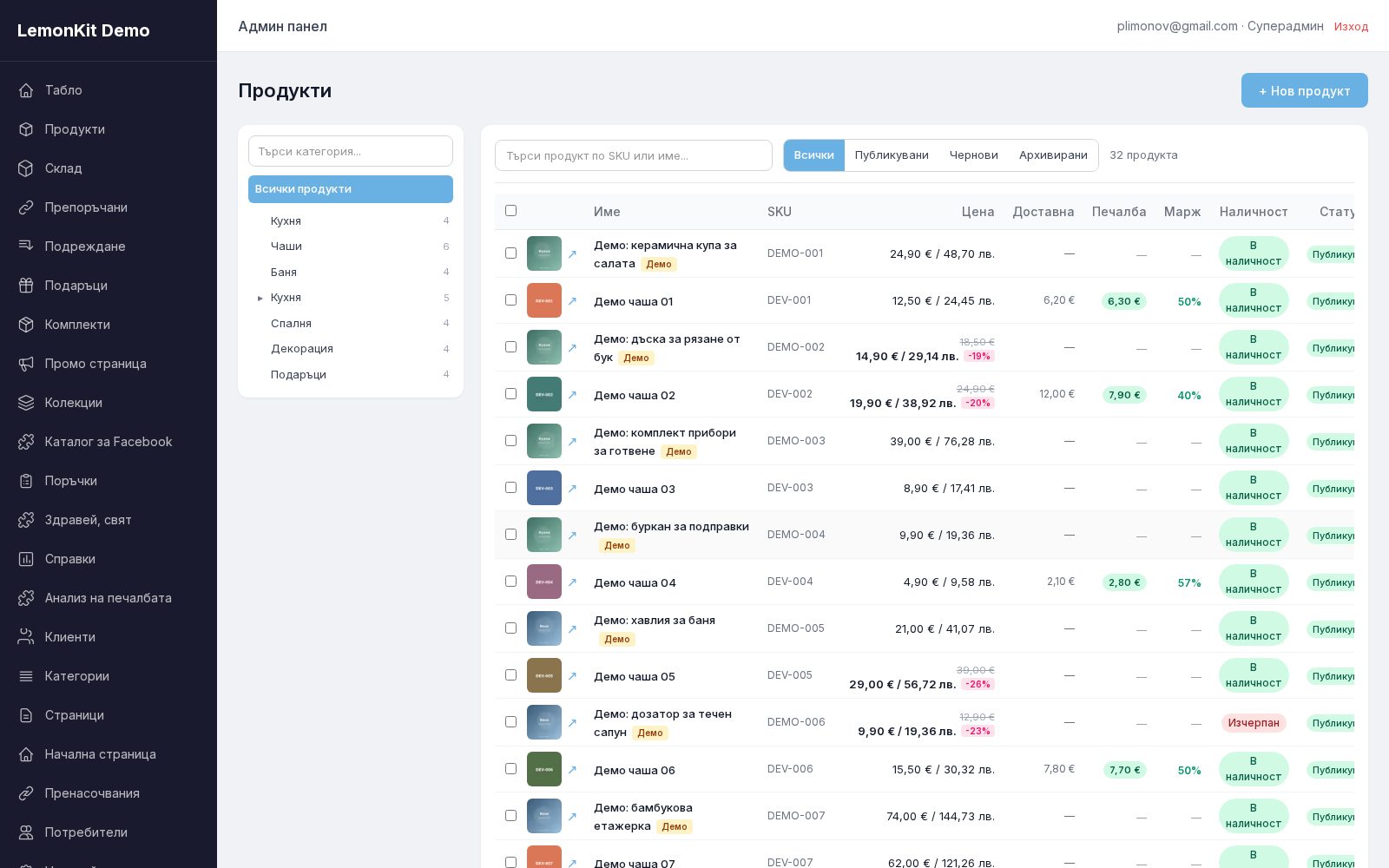The height and width of the screenshot is (868, 1389).
Task: Open the Табло home icon in sidebar
Action: click(26, 90)
